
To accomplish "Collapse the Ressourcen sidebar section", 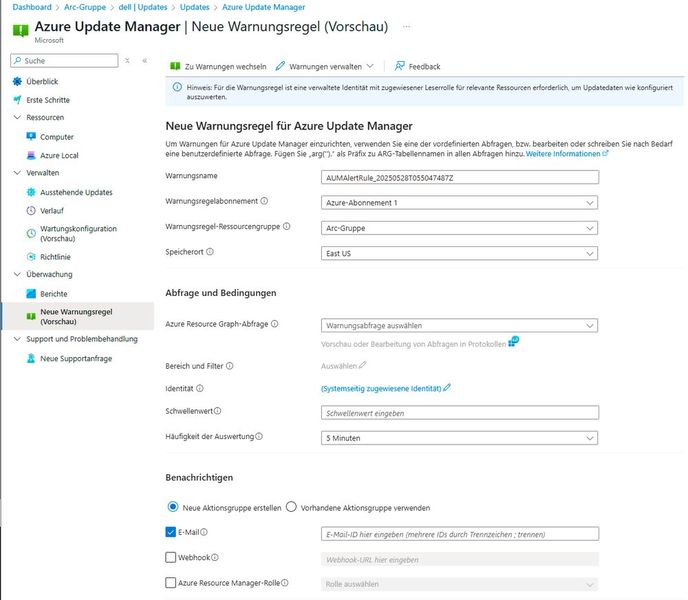I will 17,117.
